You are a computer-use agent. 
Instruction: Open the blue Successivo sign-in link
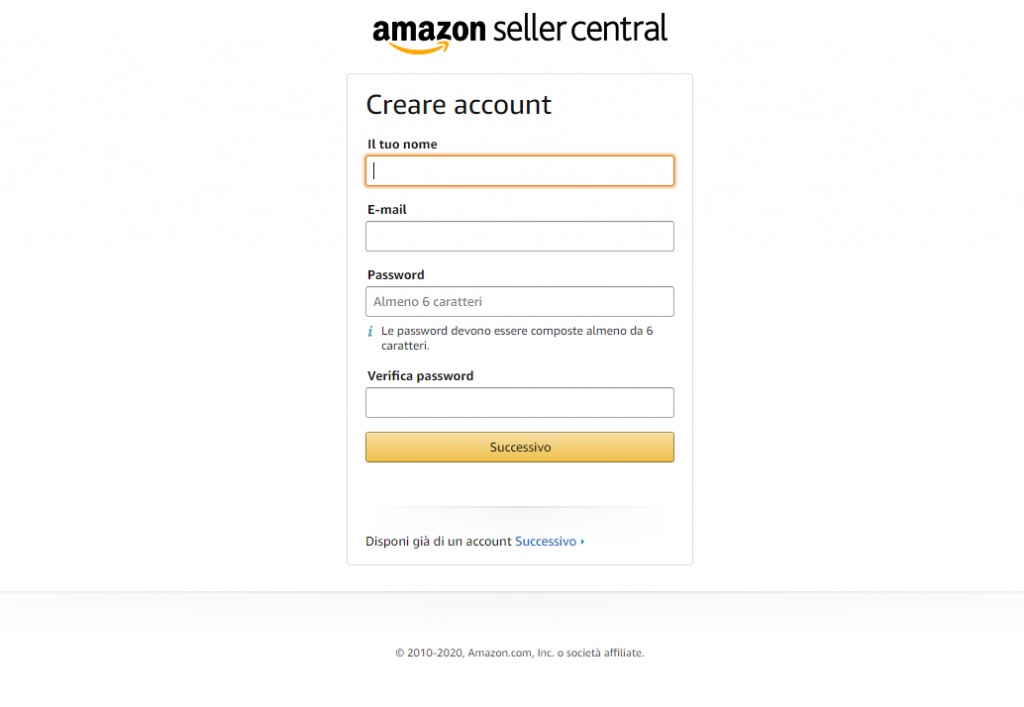pyautogui.click(x=545, y=541)
